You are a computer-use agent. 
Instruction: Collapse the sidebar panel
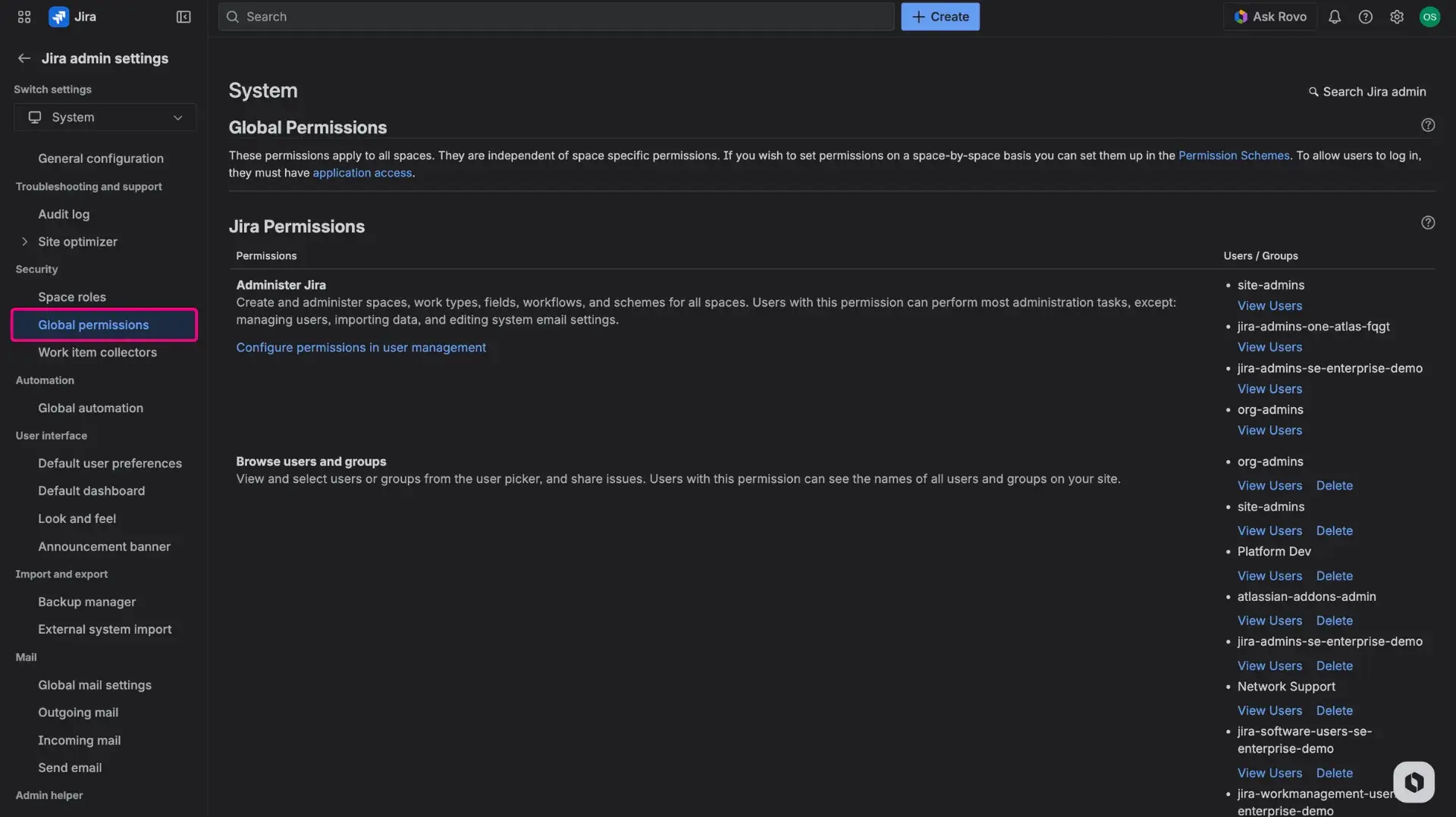(x=183, y=16)
